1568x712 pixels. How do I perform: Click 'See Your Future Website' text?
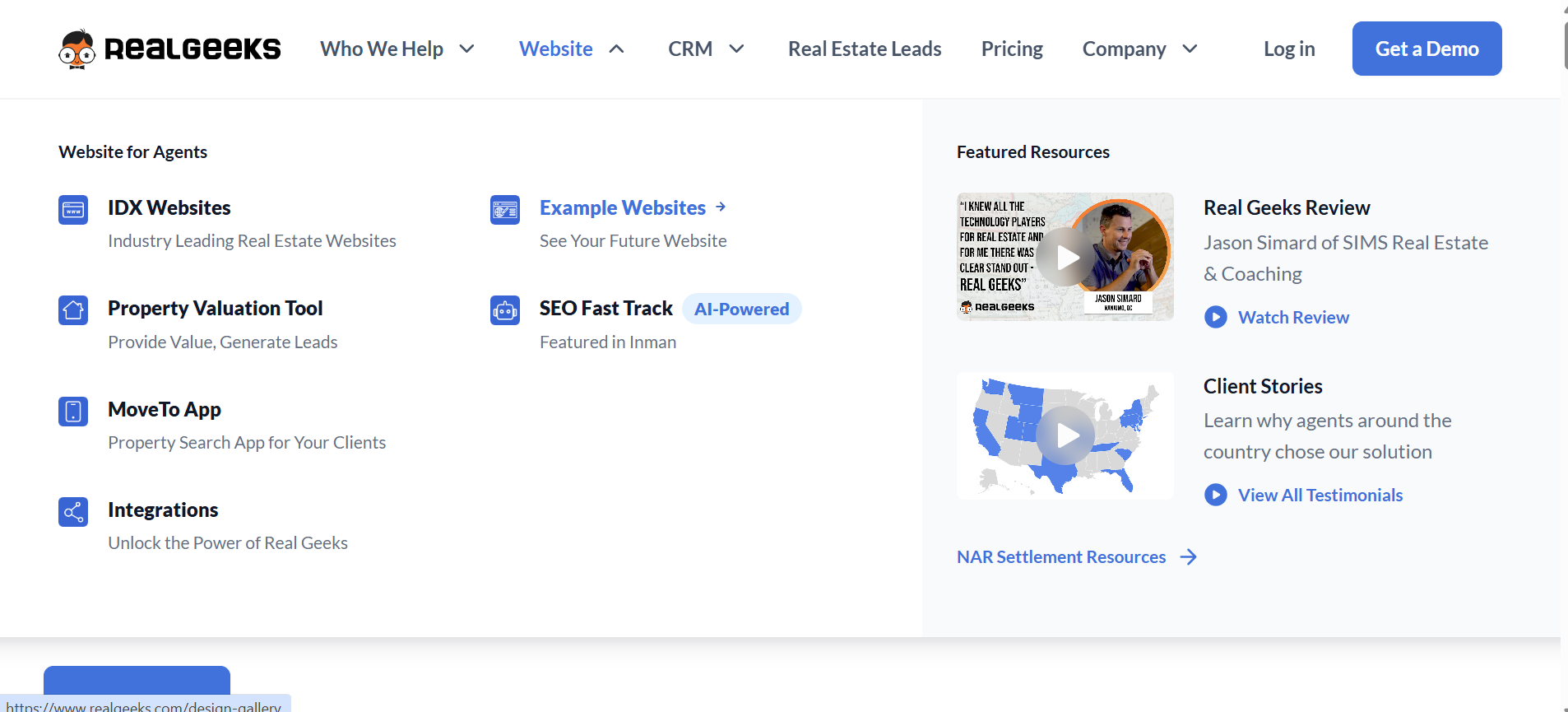(x=633, y=240)
